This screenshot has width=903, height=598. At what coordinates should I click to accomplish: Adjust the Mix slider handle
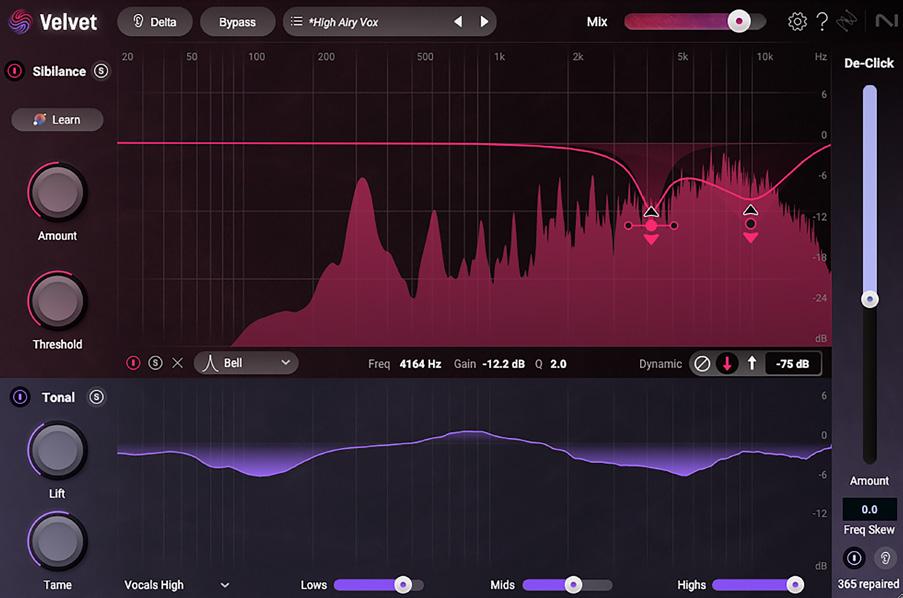point(739,21)
